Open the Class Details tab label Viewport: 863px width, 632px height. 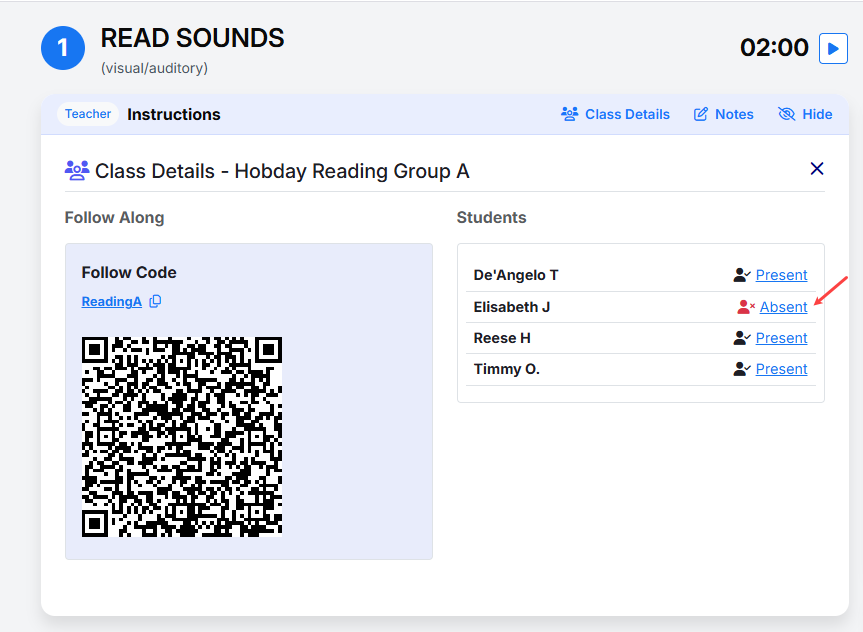point(627,114)
